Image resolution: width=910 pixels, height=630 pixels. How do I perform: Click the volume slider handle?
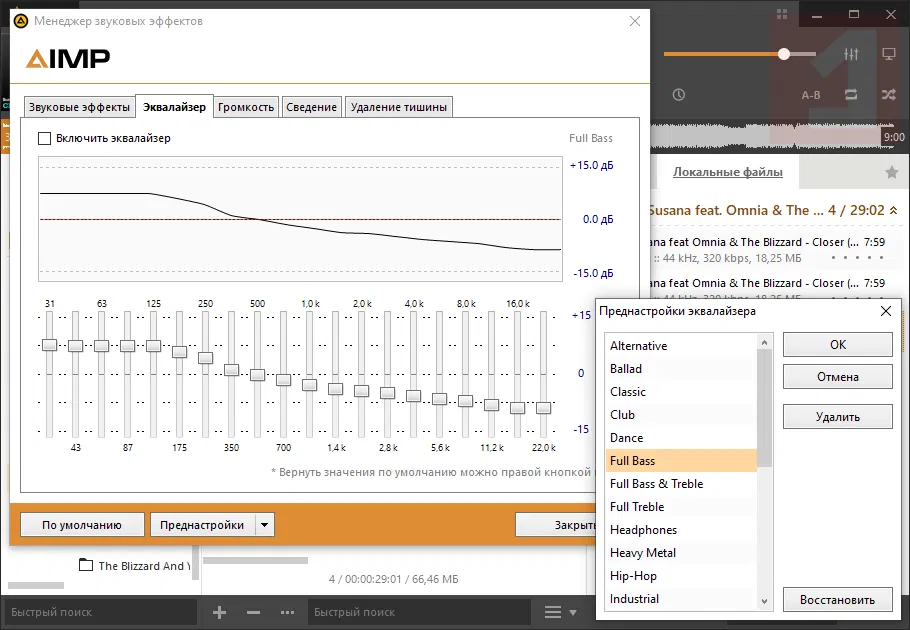click(784, 54)
